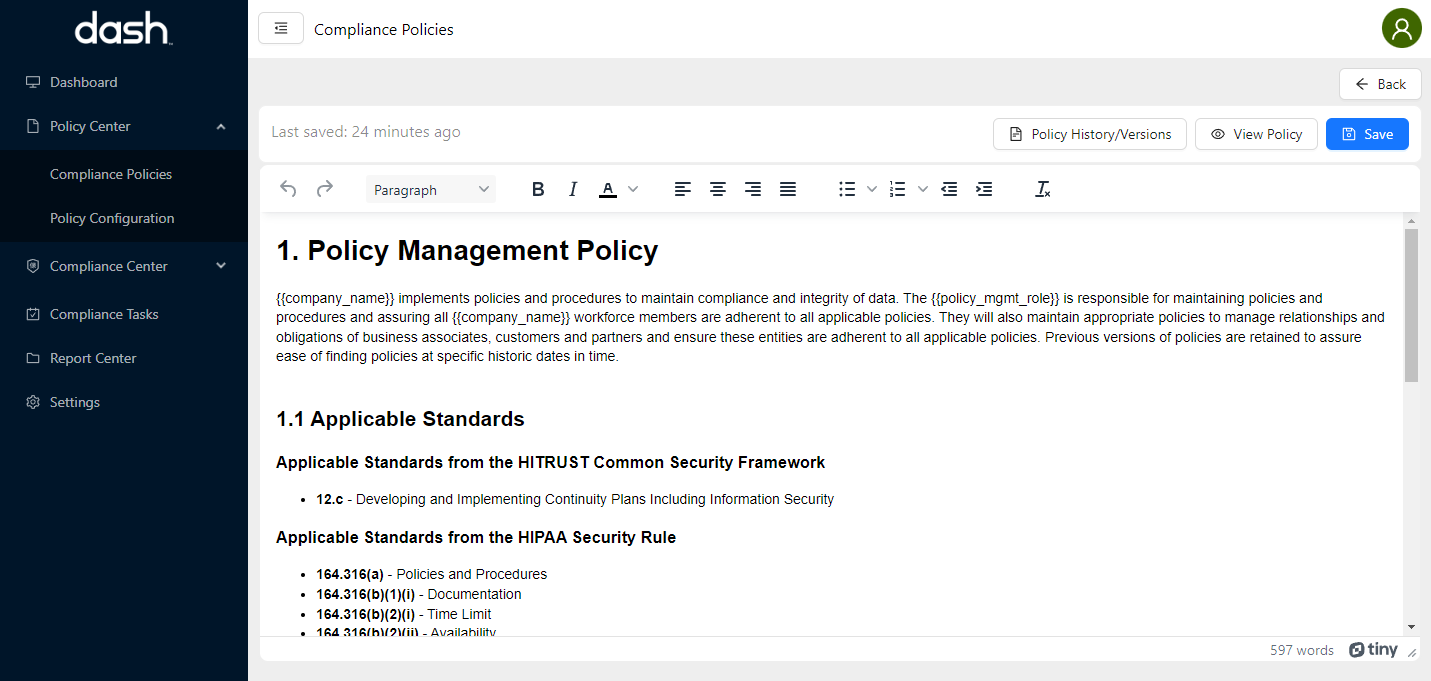The width and height of the screenshot is (1431, 681).
Task: Collapse the sidebar with the menu toggle button
Action: coord(280,29)
